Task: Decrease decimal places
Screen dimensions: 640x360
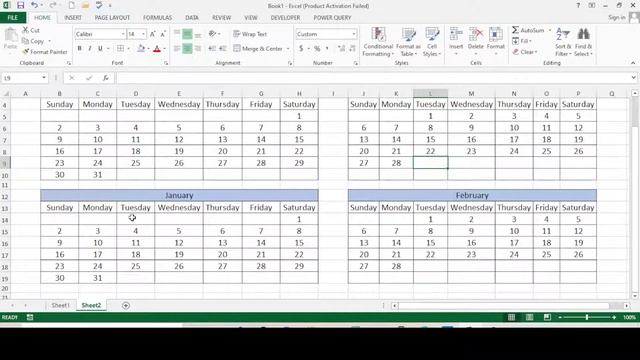Action: point(352,49)
